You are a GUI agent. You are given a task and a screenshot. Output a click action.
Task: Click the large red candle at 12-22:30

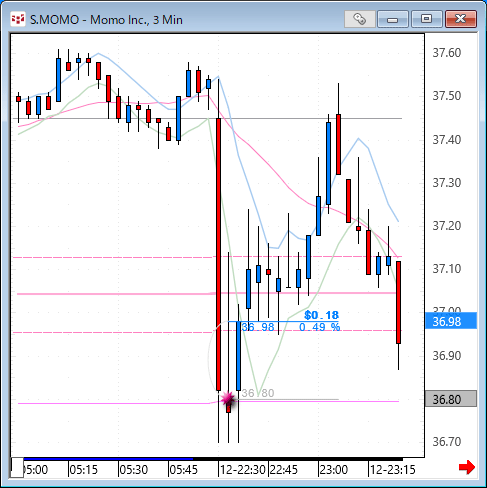(x=219, y=254)
